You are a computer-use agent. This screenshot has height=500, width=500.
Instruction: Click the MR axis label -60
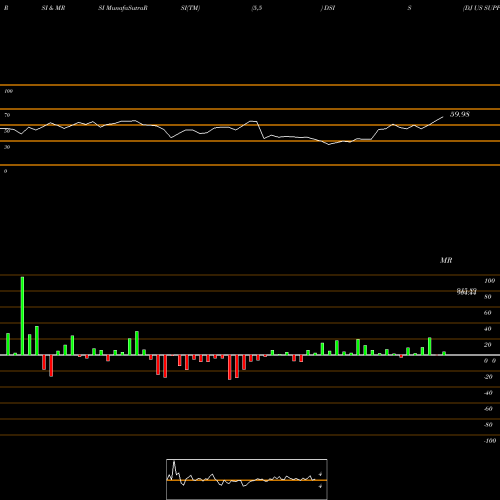(x=488, y=409)
